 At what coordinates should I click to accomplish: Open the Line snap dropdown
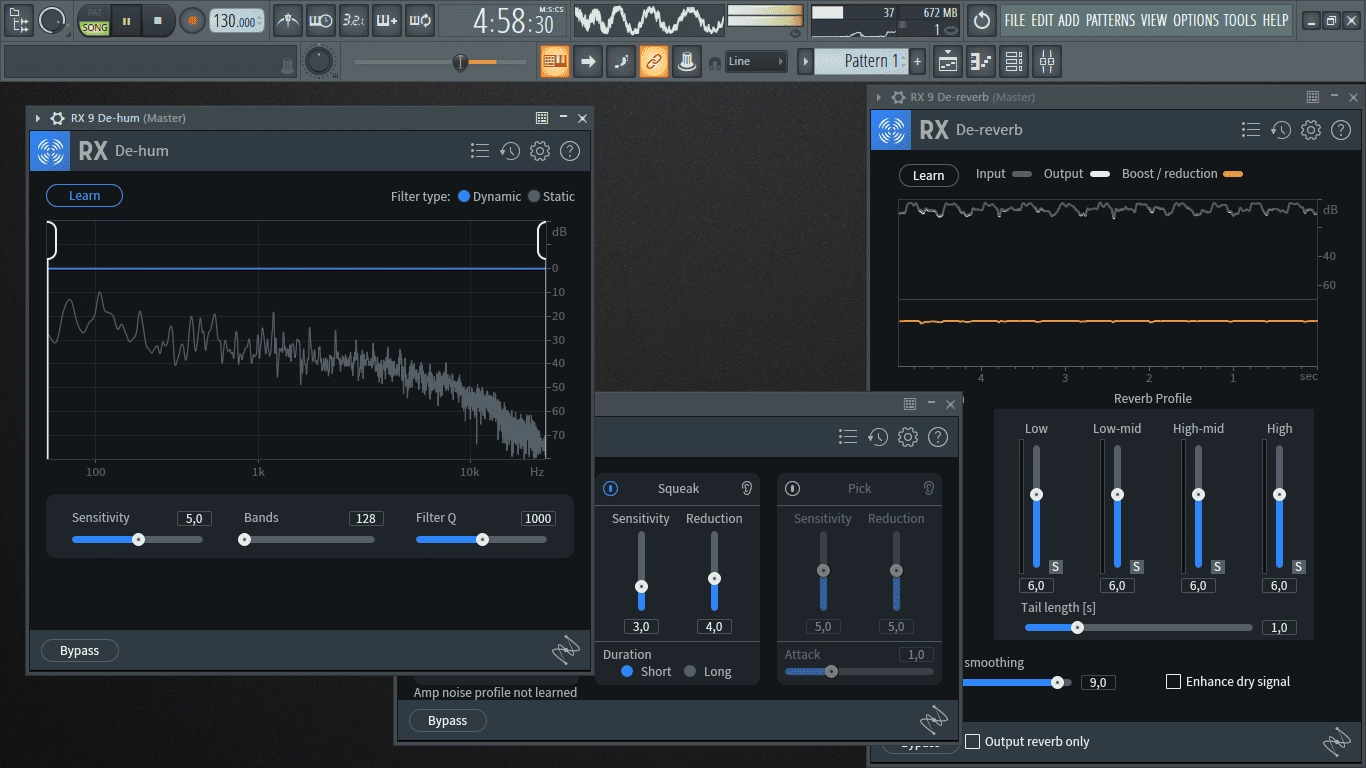pos(756,61)
